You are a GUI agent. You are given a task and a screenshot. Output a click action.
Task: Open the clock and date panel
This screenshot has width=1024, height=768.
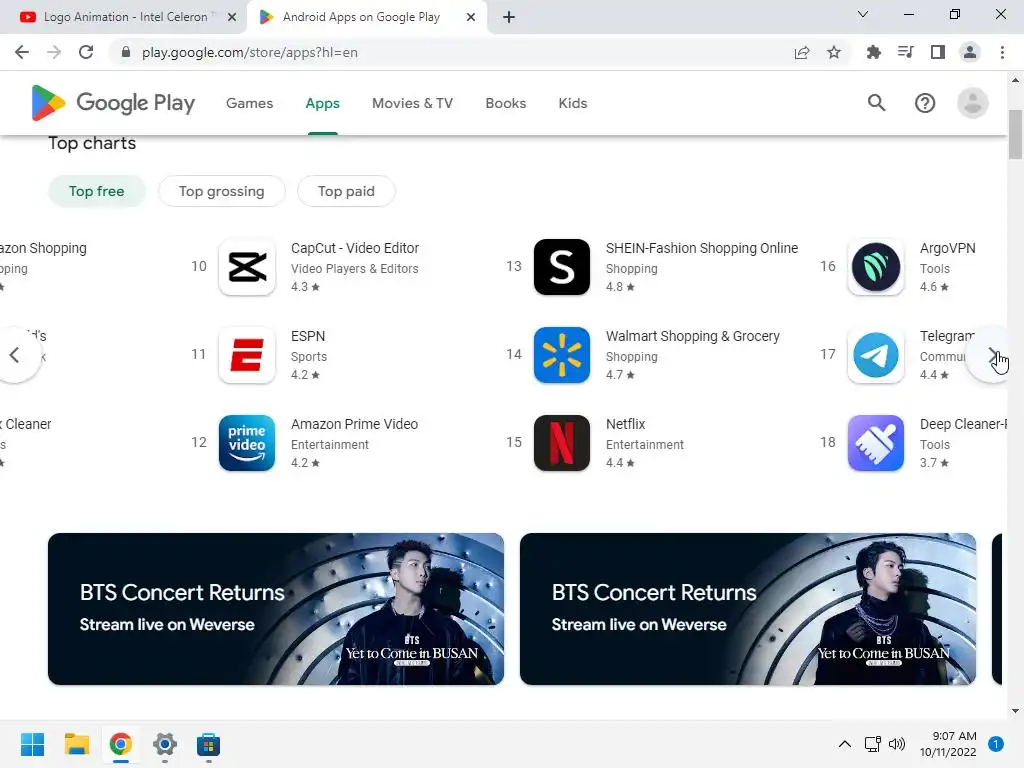[948, 744]
